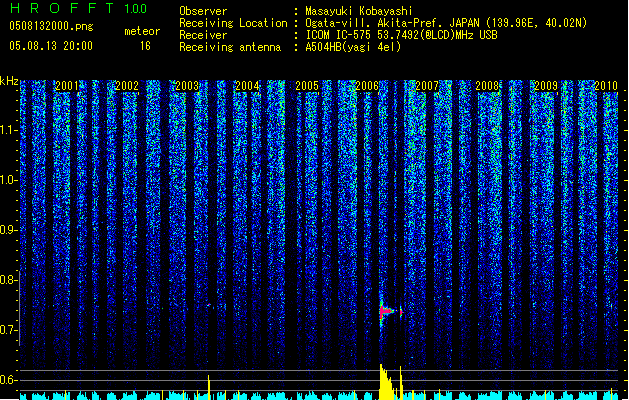The image size is (629, 400).
Task: Select the filename 0508132000.png
Action: (x=51, y=26)
